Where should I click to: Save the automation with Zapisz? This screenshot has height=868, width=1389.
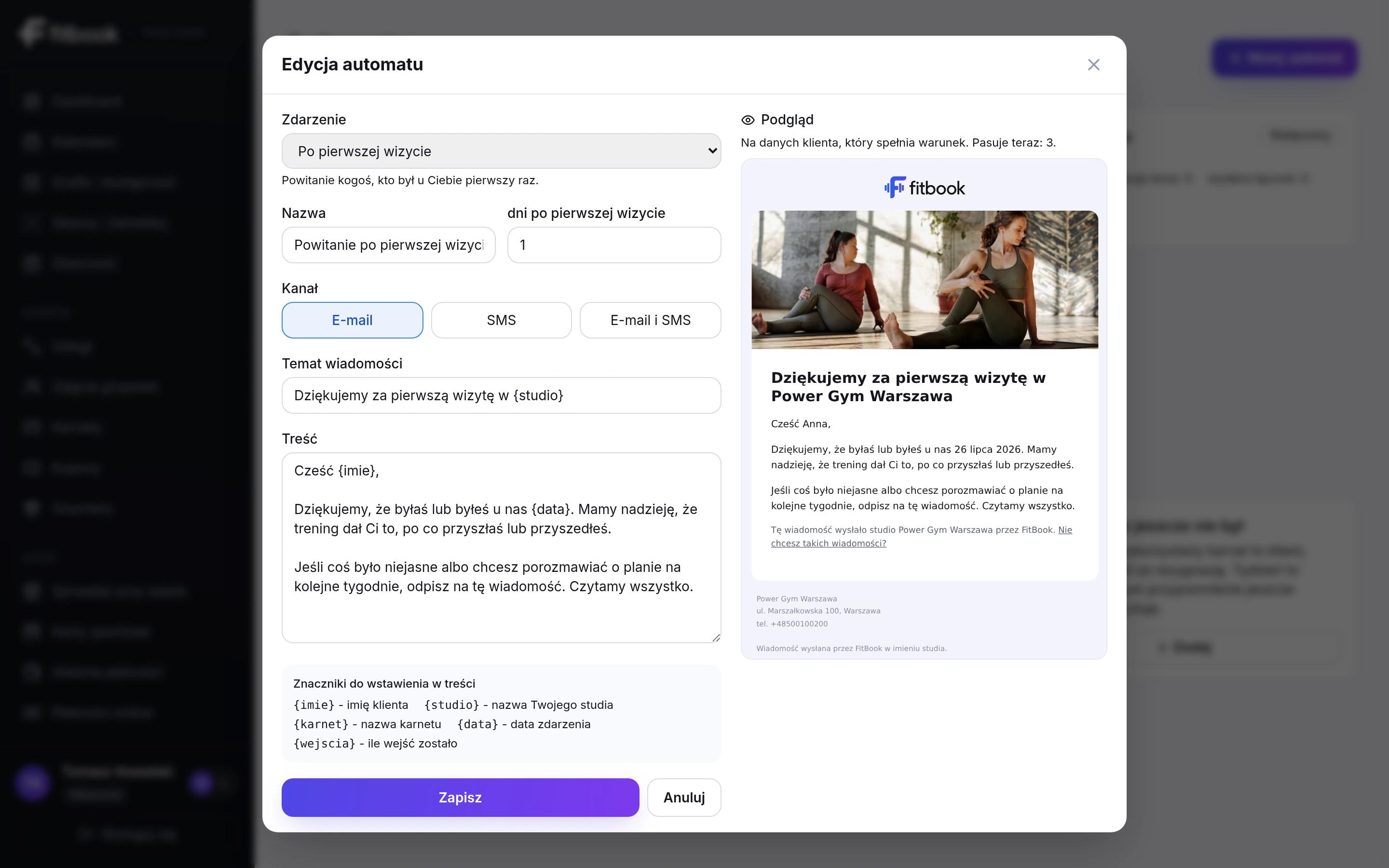pyautogui.click(x=460, y=798)
